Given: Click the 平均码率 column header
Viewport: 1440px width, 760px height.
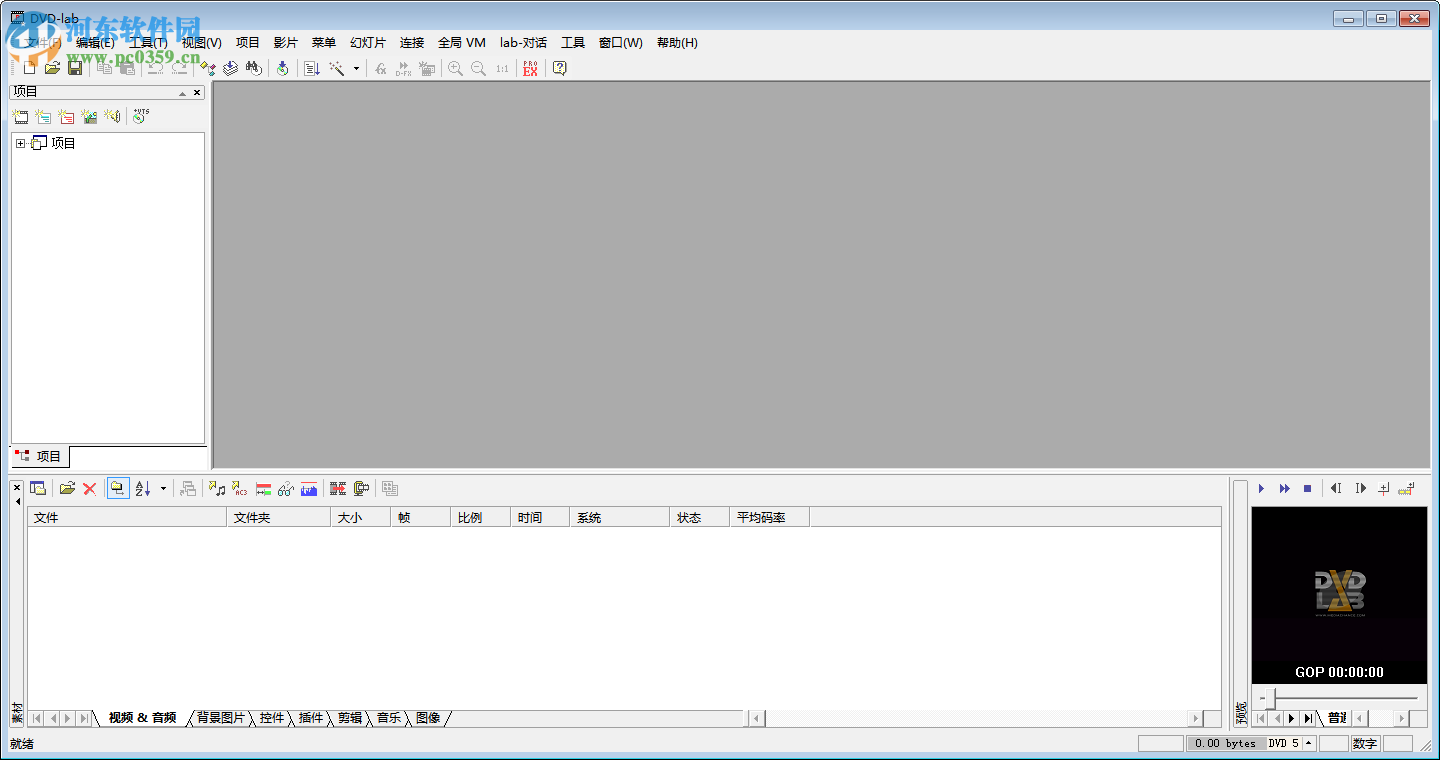Looking at the screenshot, I should point(770,517).
